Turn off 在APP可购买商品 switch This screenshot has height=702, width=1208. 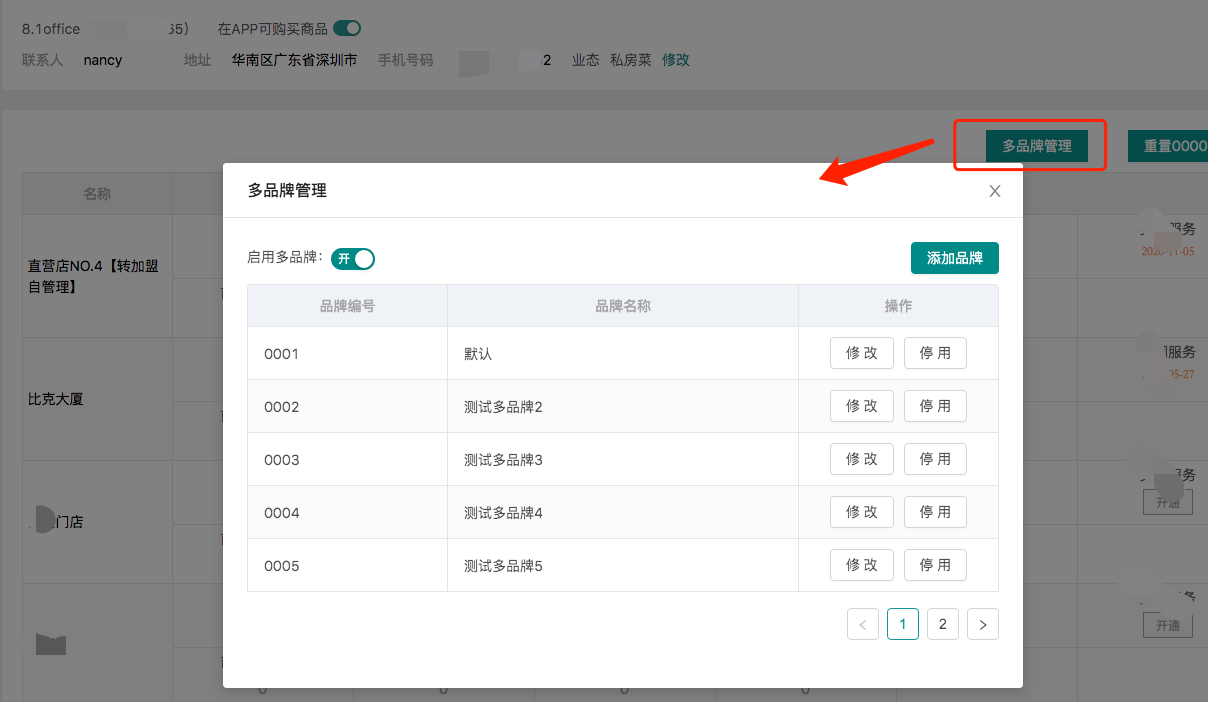point(346,28)
